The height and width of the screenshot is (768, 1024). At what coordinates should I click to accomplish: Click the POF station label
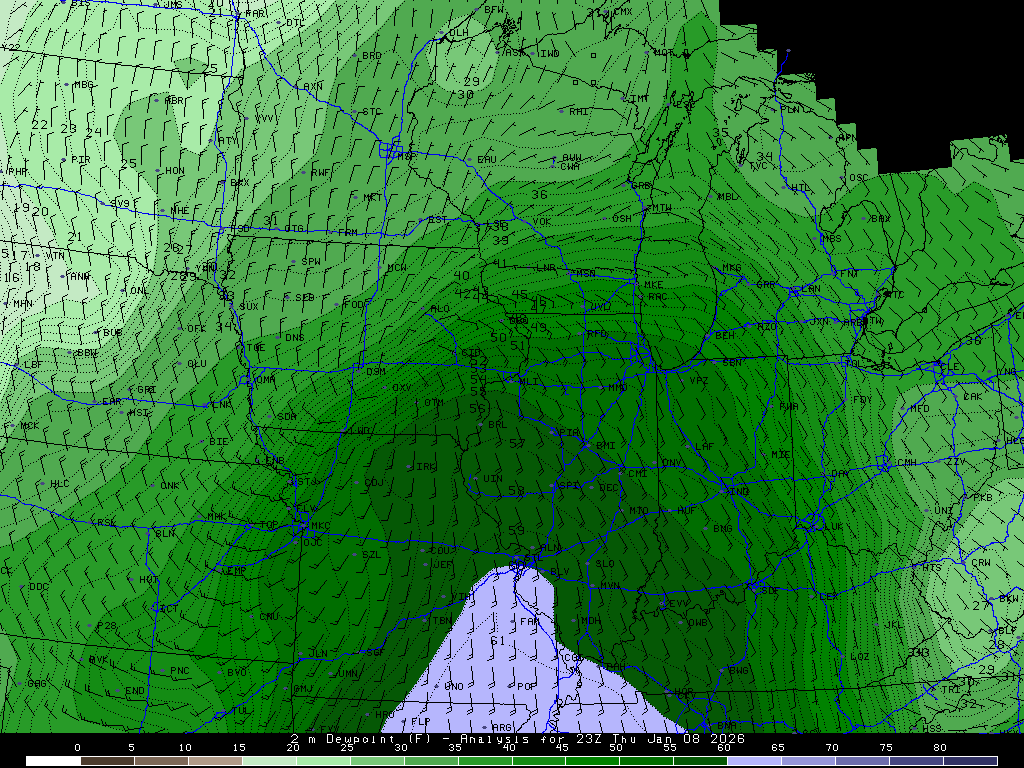[x=526, y=686]
